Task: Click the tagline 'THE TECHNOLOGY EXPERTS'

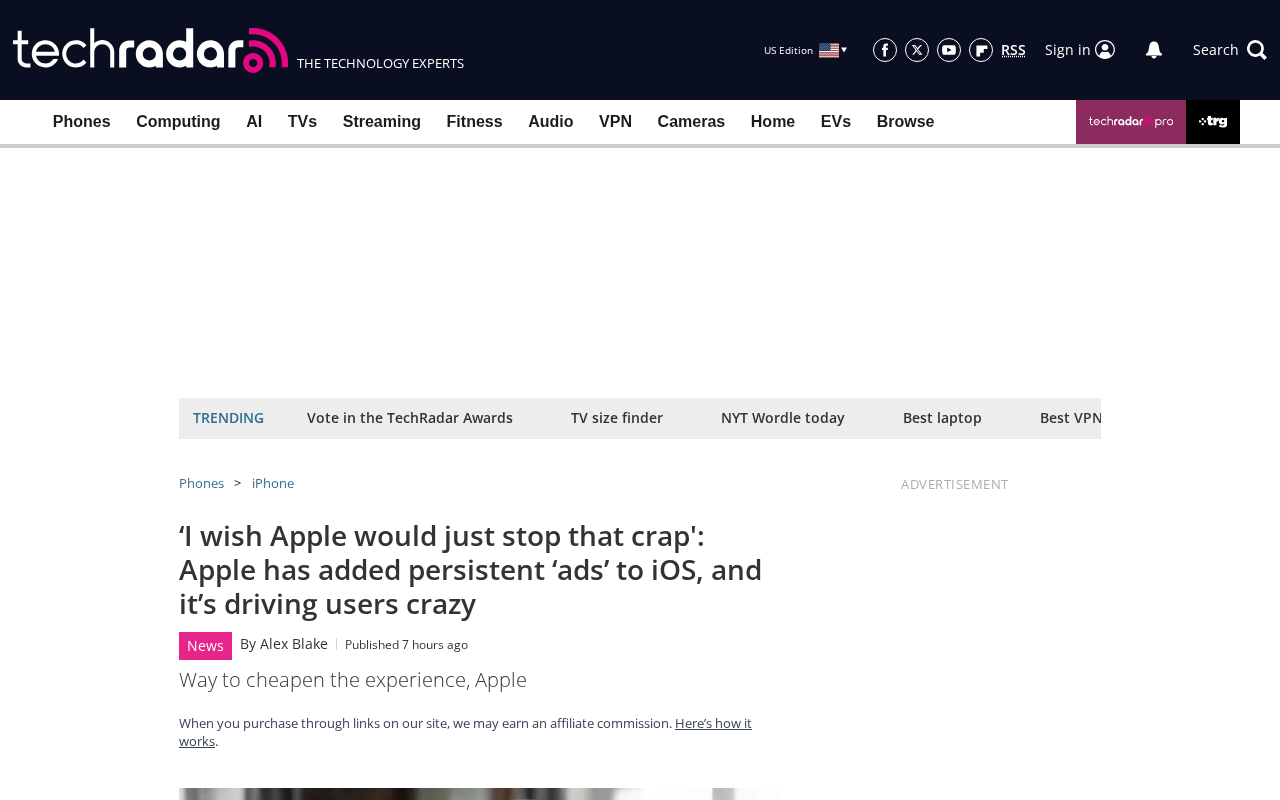Action: tap(380, 63)
